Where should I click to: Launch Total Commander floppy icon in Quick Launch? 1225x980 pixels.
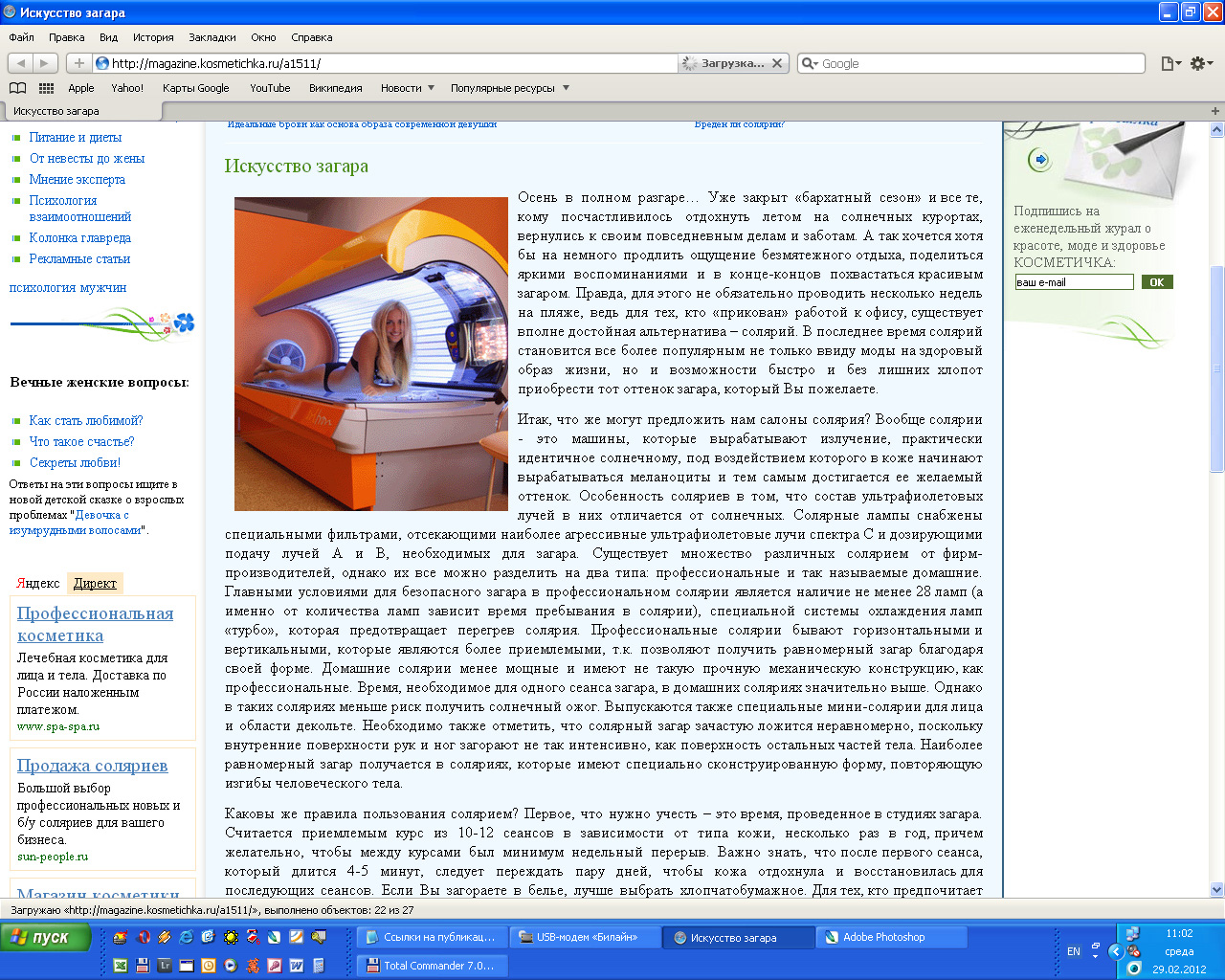click(x=143, y=965)
